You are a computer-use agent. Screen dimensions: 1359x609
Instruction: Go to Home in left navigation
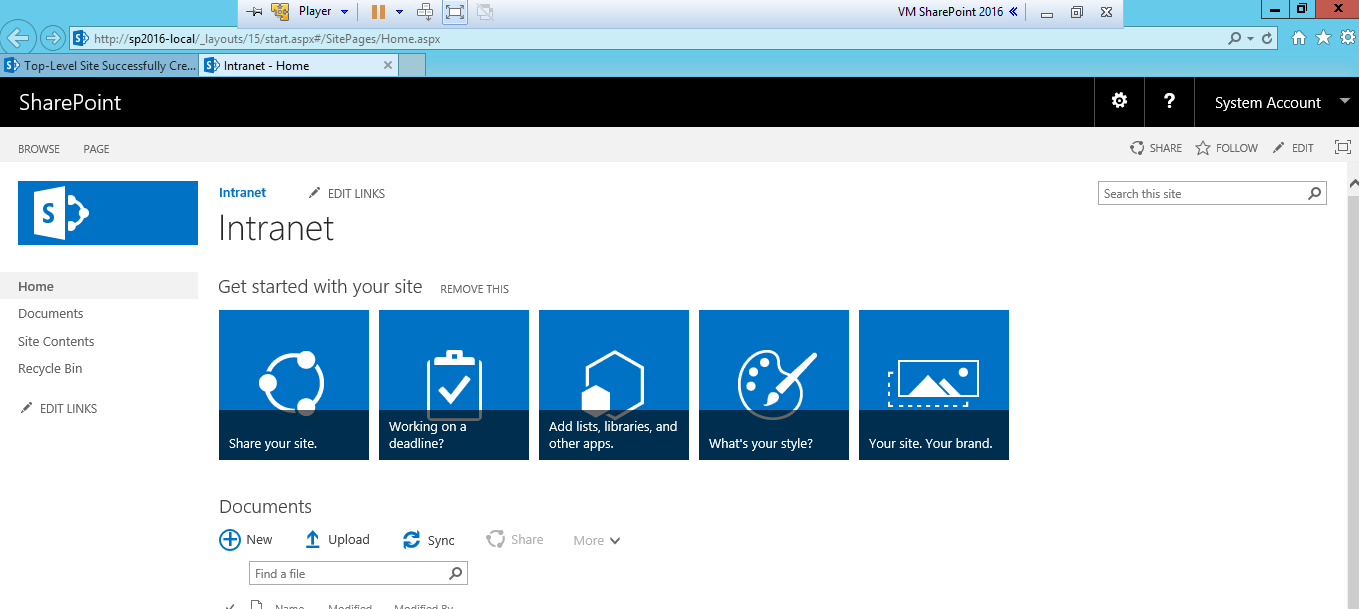click(x=36, y=286)
